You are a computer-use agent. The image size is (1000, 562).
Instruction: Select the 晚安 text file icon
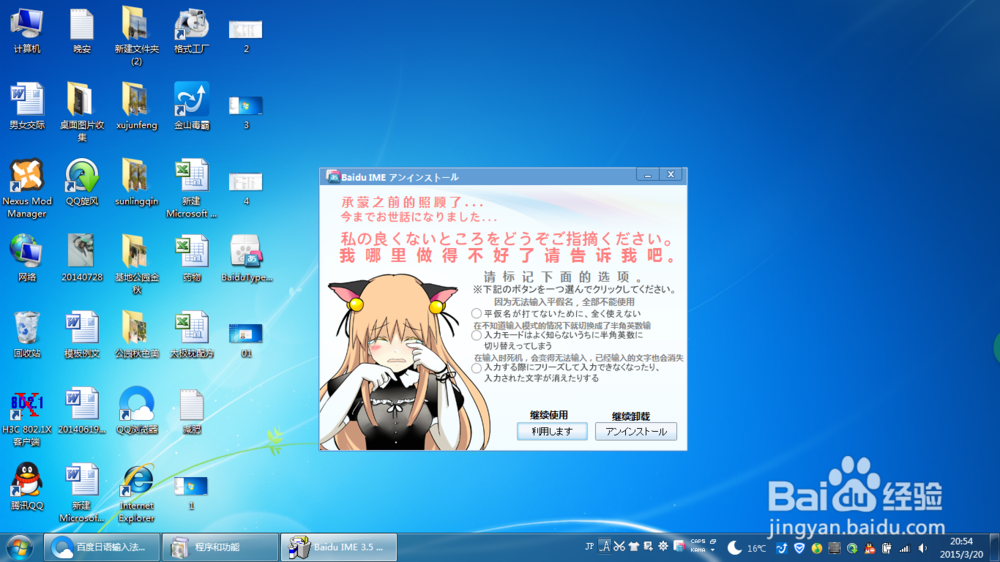82,31
